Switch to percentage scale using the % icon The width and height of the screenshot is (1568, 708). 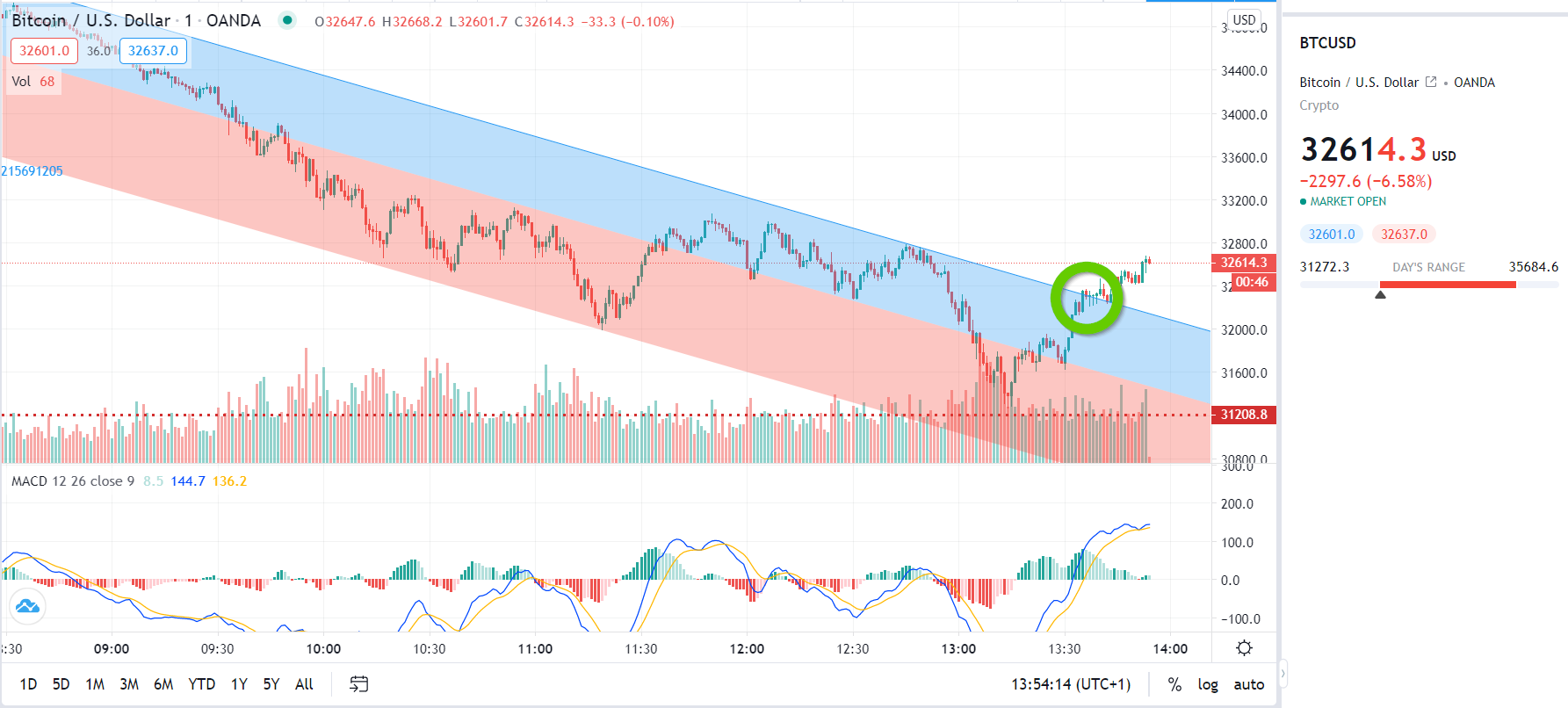pos(1176,683)
